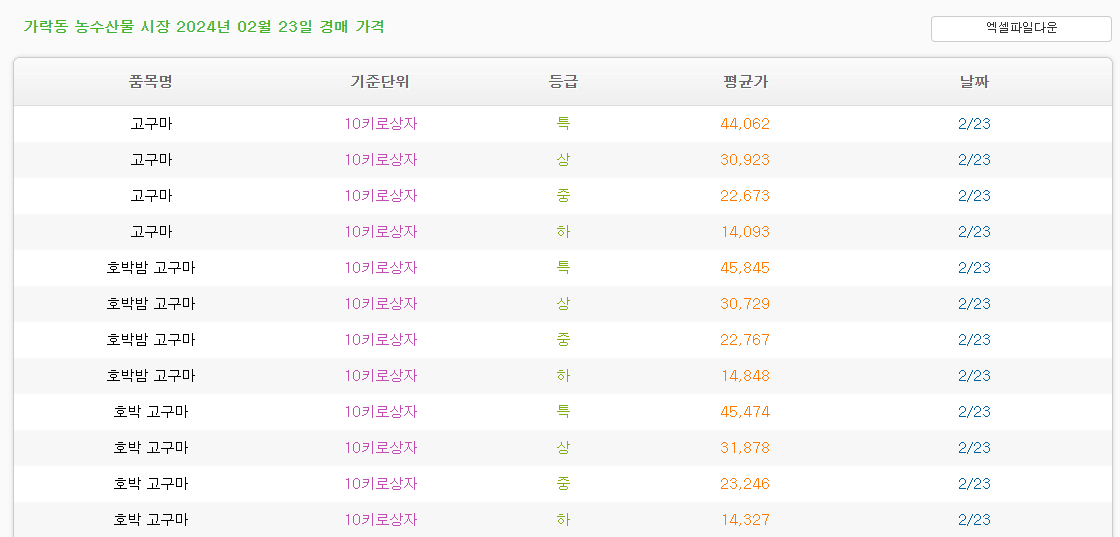Viewport: 1120px width, 537px height.
Task: Click date 2/23 in the 23,246 row
Action: (x=974, y=484)
